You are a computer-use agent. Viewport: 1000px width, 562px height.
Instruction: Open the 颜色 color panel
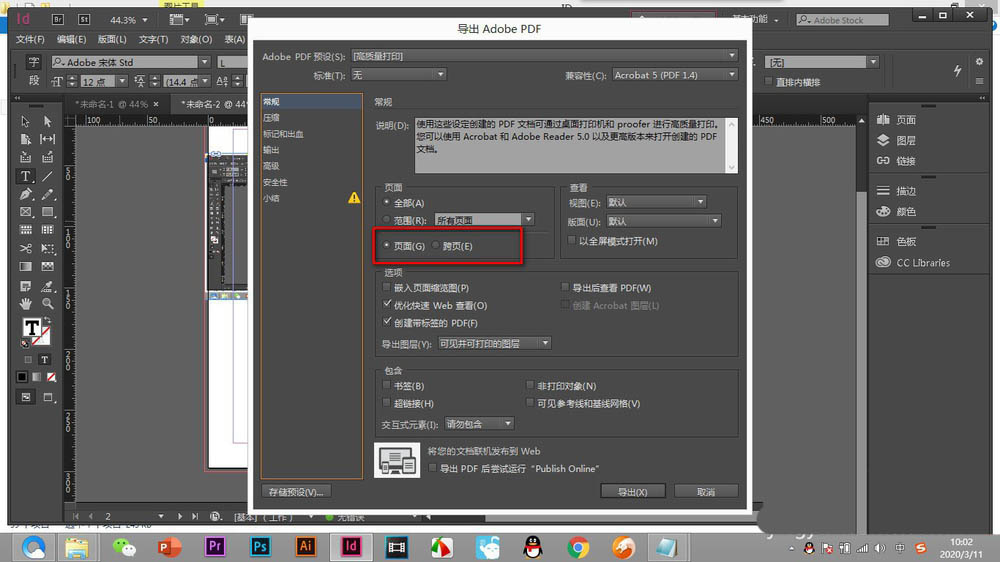coord(897,211)
